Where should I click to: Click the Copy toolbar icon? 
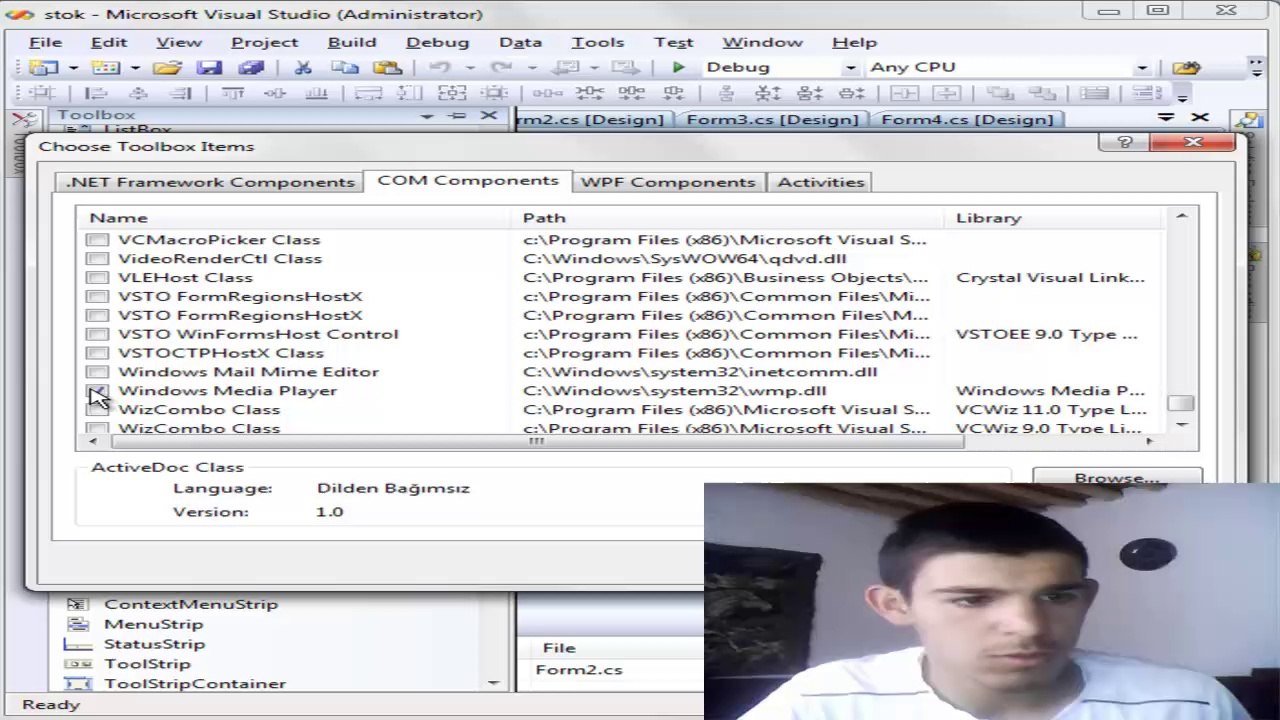(345, 67)
